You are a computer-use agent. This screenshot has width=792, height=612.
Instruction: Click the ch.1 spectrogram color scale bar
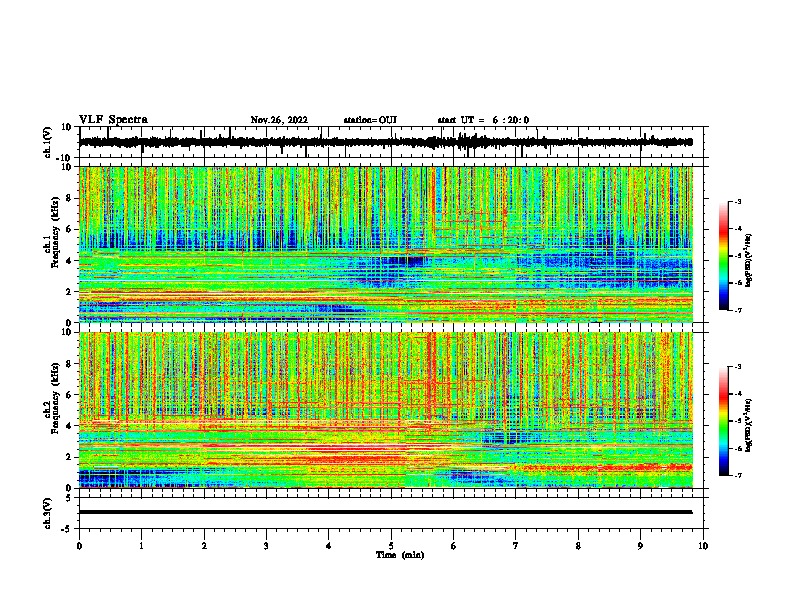pyautogui.click(x=723, y=256)
